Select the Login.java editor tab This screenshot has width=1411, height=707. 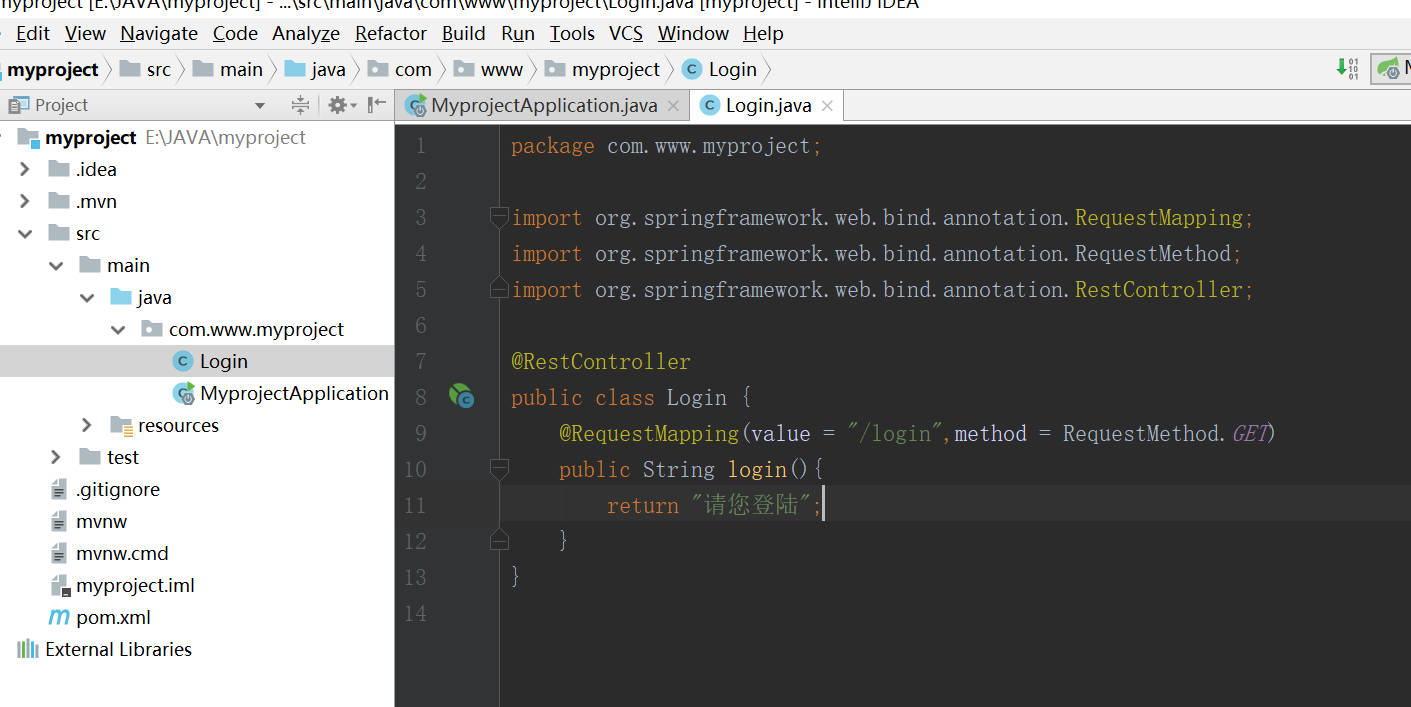(768, 105)
